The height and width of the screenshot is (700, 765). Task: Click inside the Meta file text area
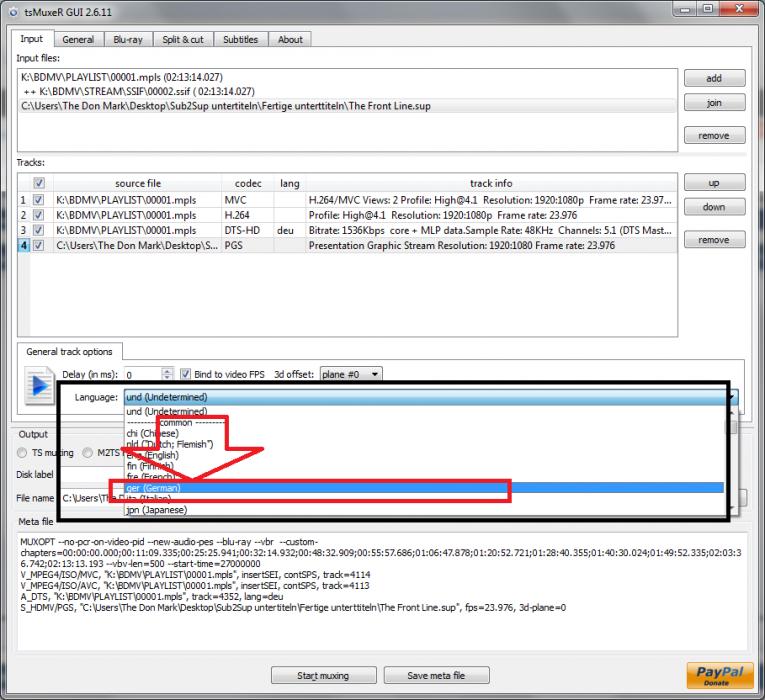click(x=382, y=591)
